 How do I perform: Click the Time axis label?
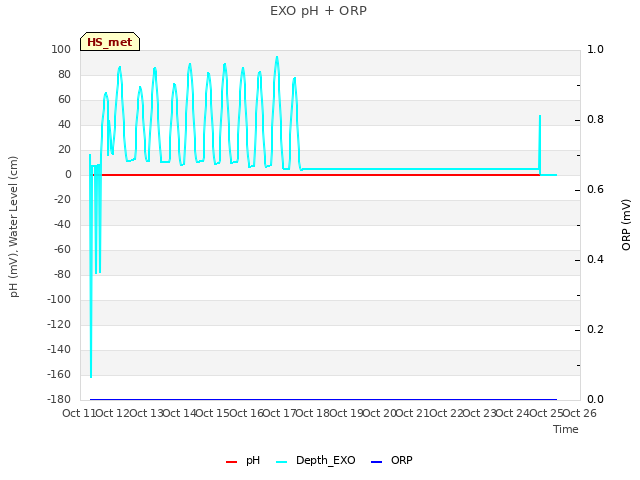(566, 429)
